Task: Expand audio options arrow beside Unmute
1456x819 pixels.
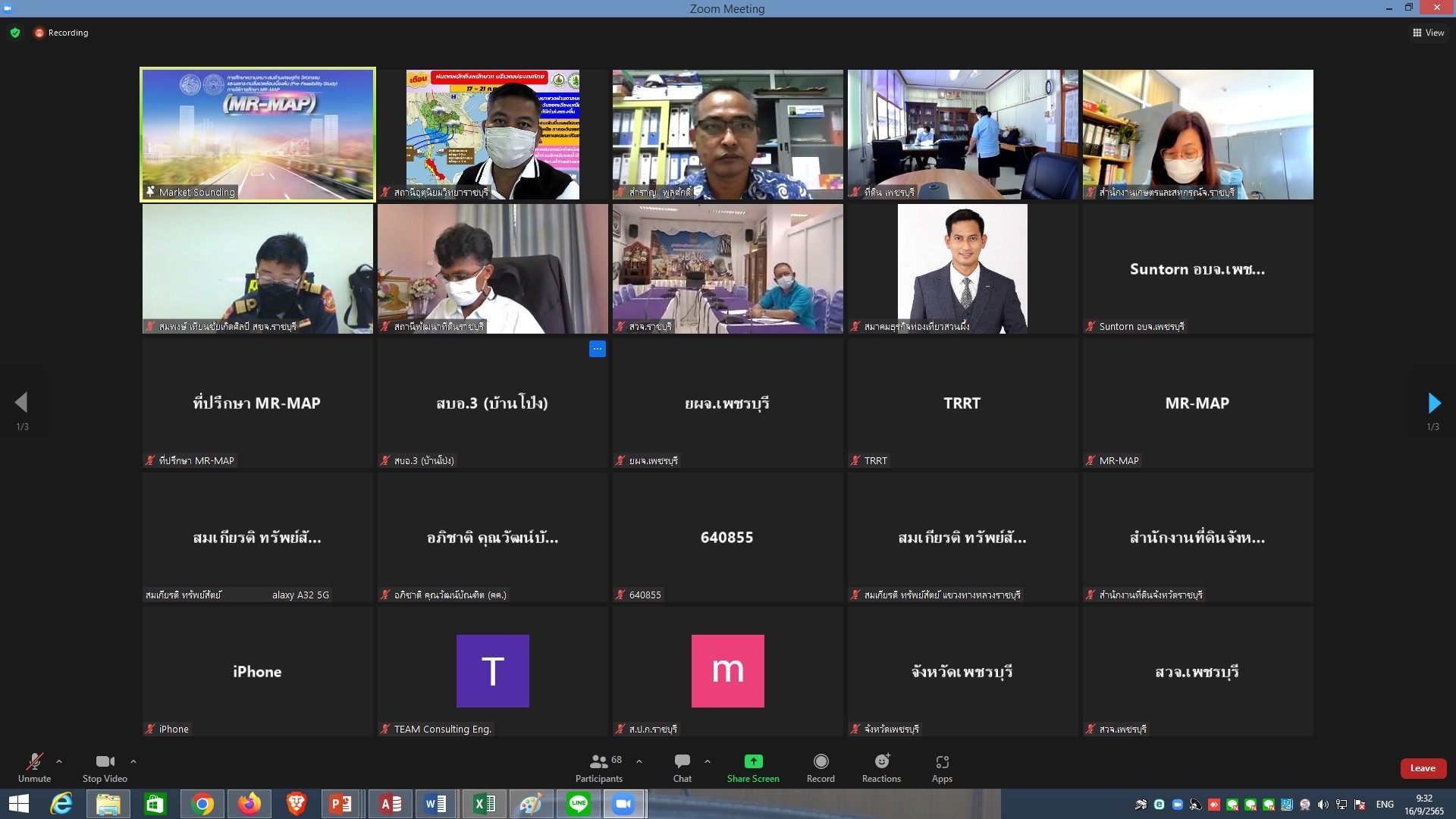Action: pyautogui.click(x=59, y=761)
